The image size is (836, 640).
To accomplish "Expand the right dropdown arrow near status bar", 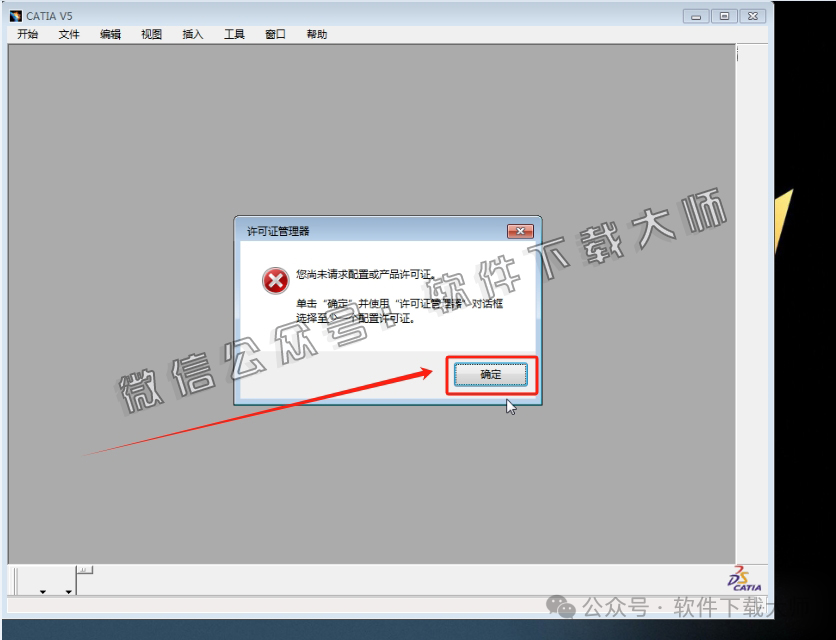I will click(68, 591).
